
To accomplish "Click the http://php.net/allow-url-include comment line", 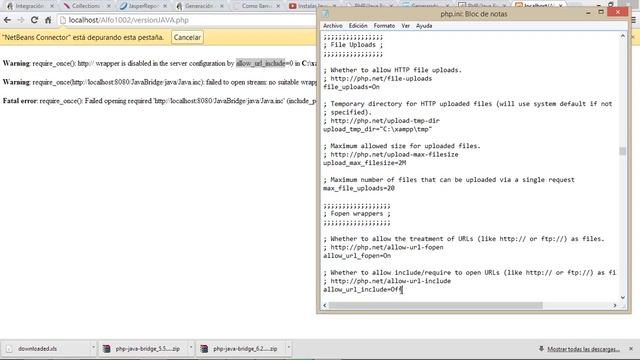I will click(387, 281).
